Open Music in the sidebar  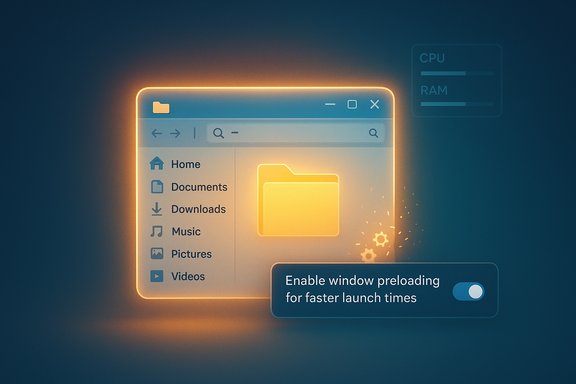[176, 232]
